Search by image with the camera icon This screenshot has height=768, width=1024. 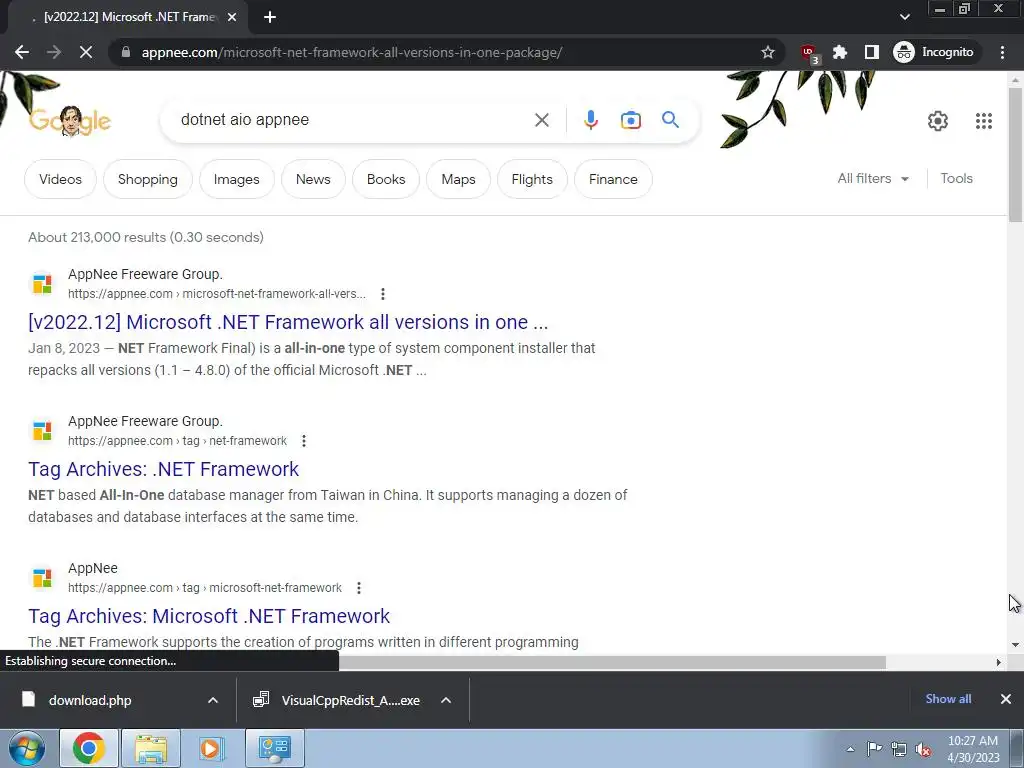(630, 120)
